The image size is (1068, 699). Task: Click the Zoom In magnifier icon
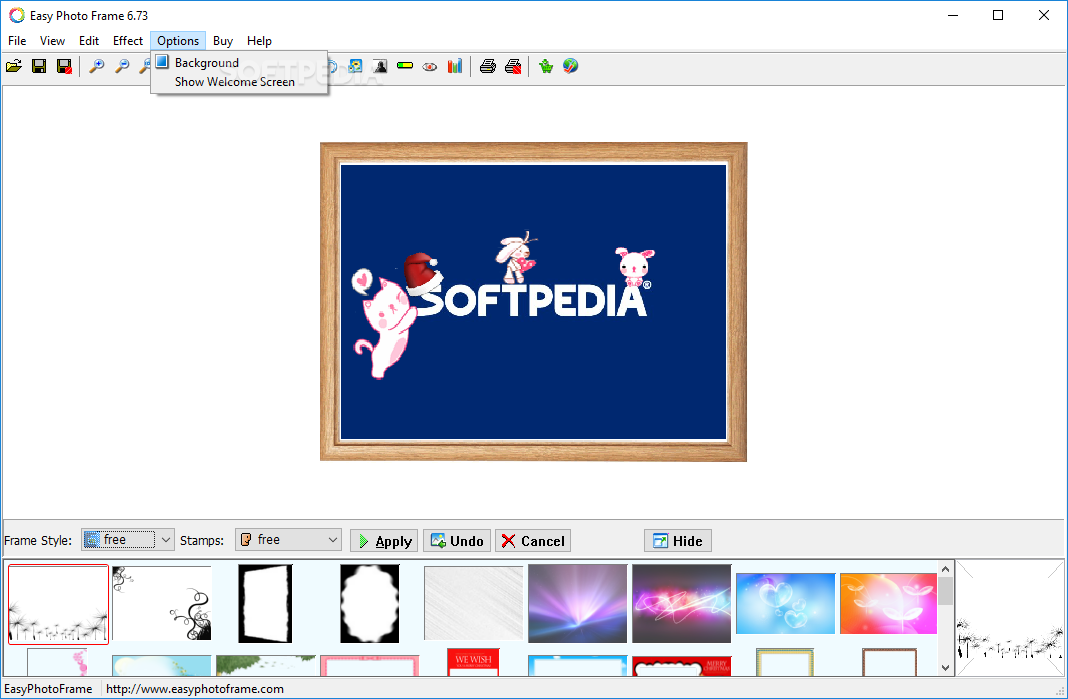coord(97,66)
